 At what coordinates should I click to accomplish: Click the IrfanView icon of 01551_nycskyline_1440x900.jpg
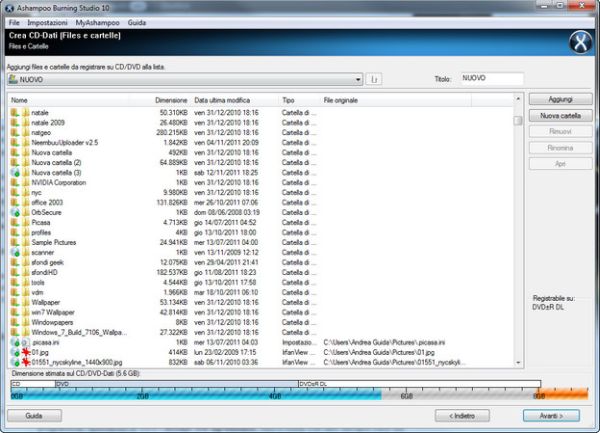coord(26,362)
